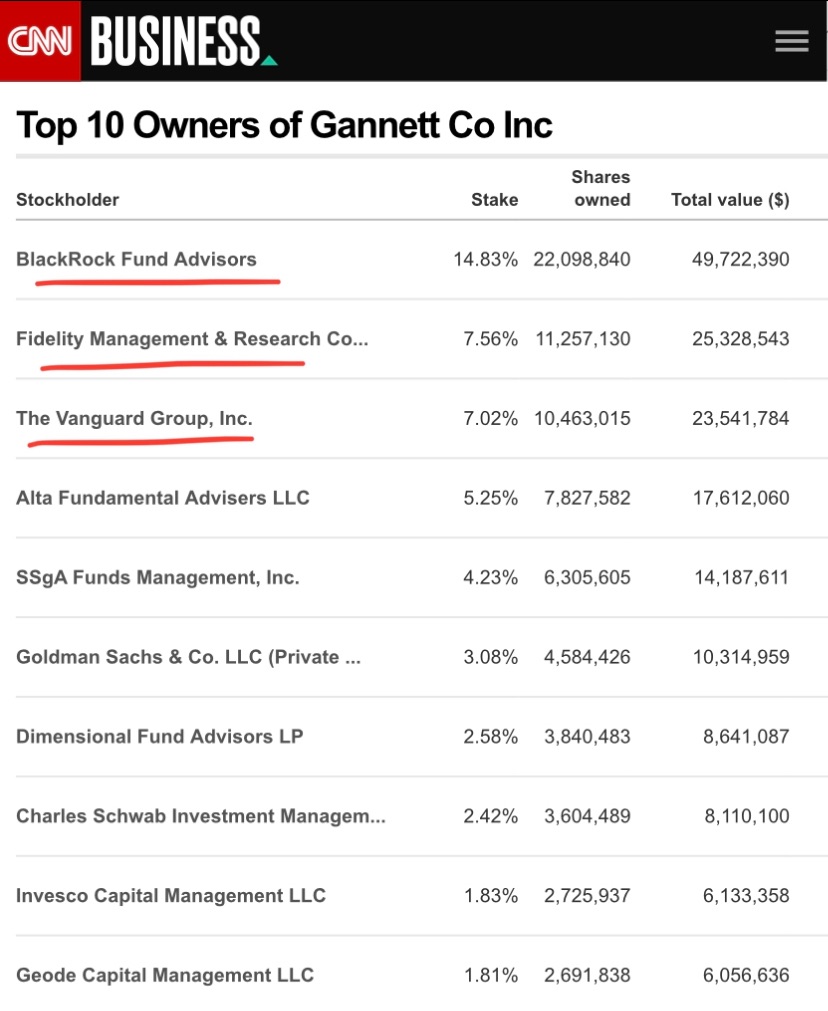Open BlackRock Fund Advisors link
828x1011 pixels.
(136, 259)
